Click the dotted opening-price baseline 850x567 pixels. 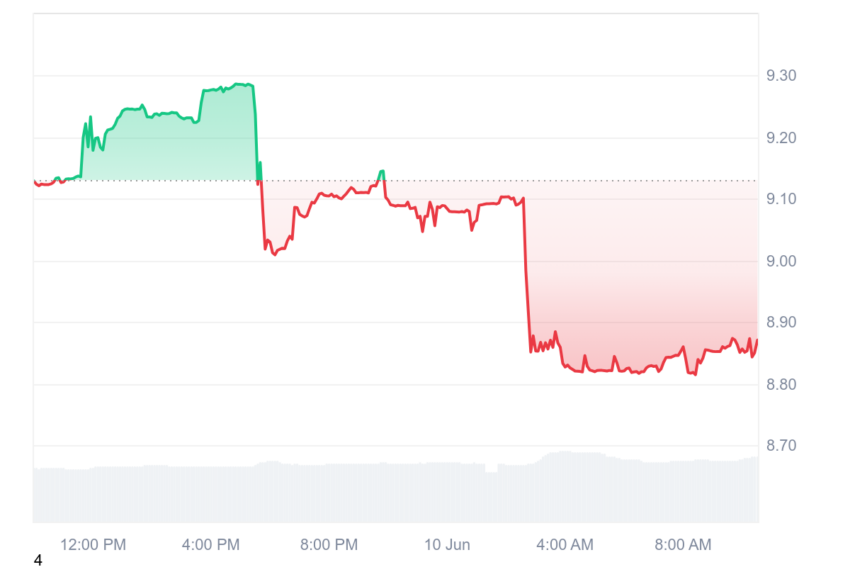coord(396,181)
